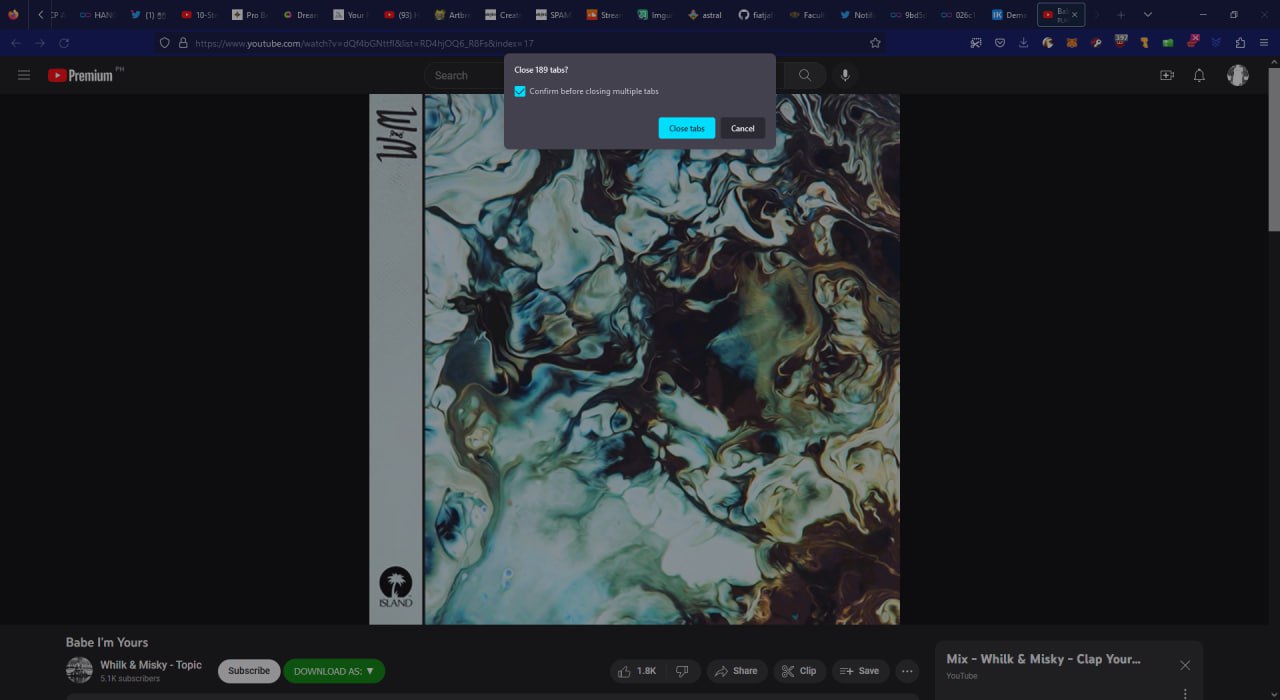Open site security padlock info
The image size is (1280, 700).
[x=182, y=43]
